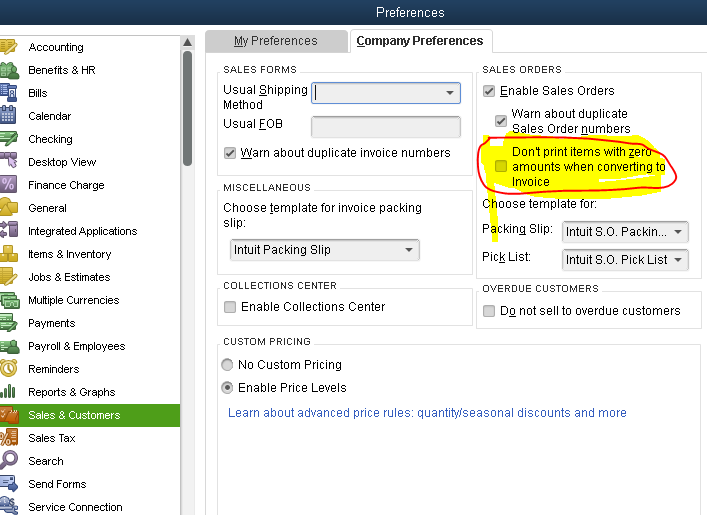Select the Company Preferences tab
The height and width of the screenshot is (515, 707).
[420, 41]
